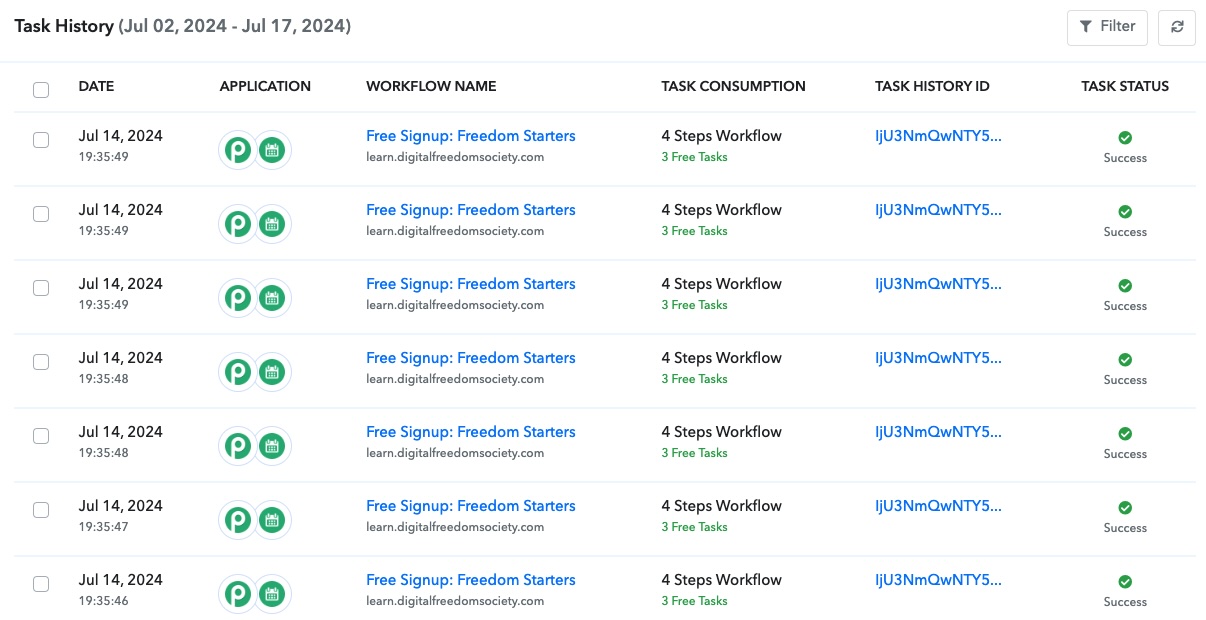Click the success status icon in last row
This screenshot has width=1206, height=620.
(1125, 582)
